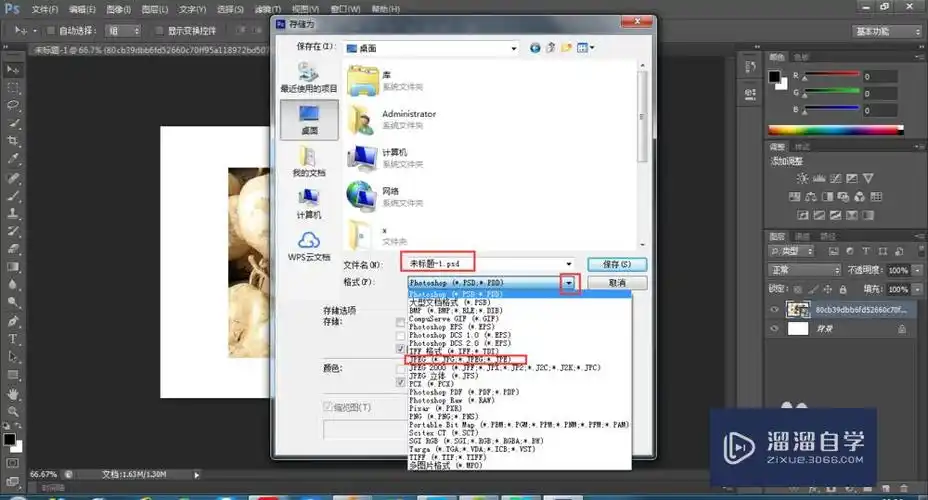
Task: Hide the 背景 layer eye icon
Action: (774, 328)
